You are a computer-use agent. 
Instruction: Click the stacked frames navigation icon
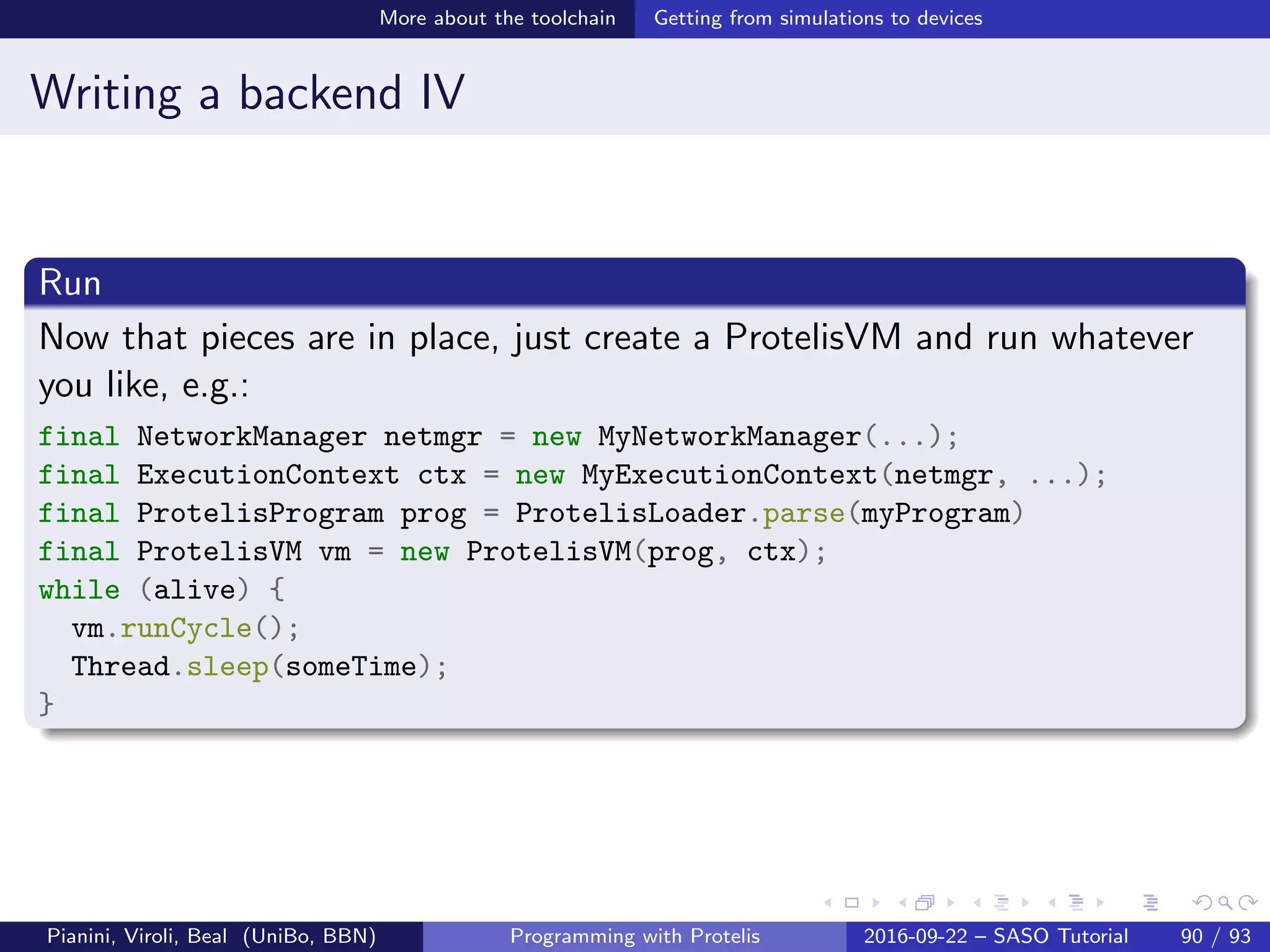(925, 903)
